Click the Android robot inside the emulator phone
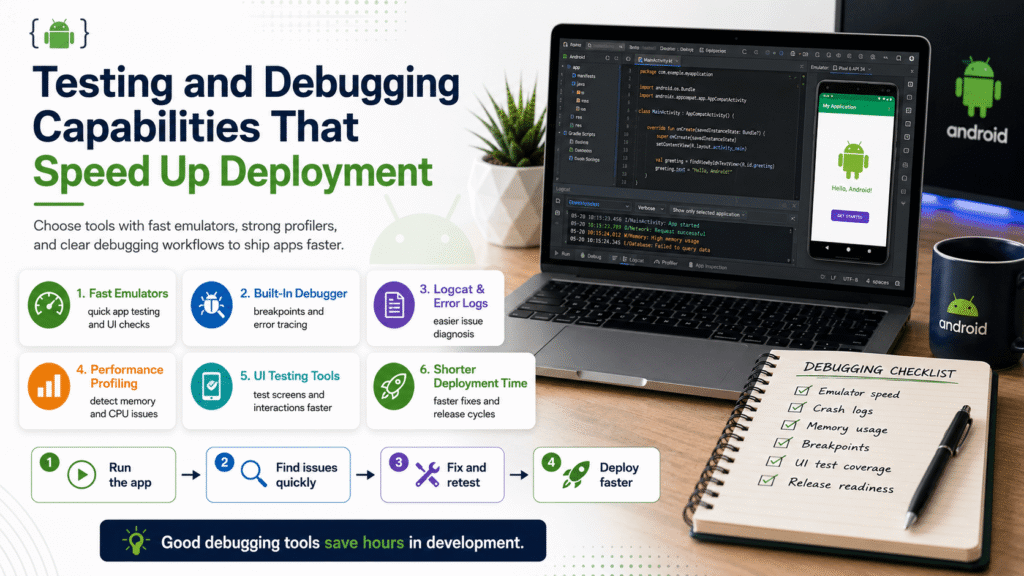Image resolution: width=1024 pixels, height=576 pixels. pyautogui.click(x=853, y=159)
